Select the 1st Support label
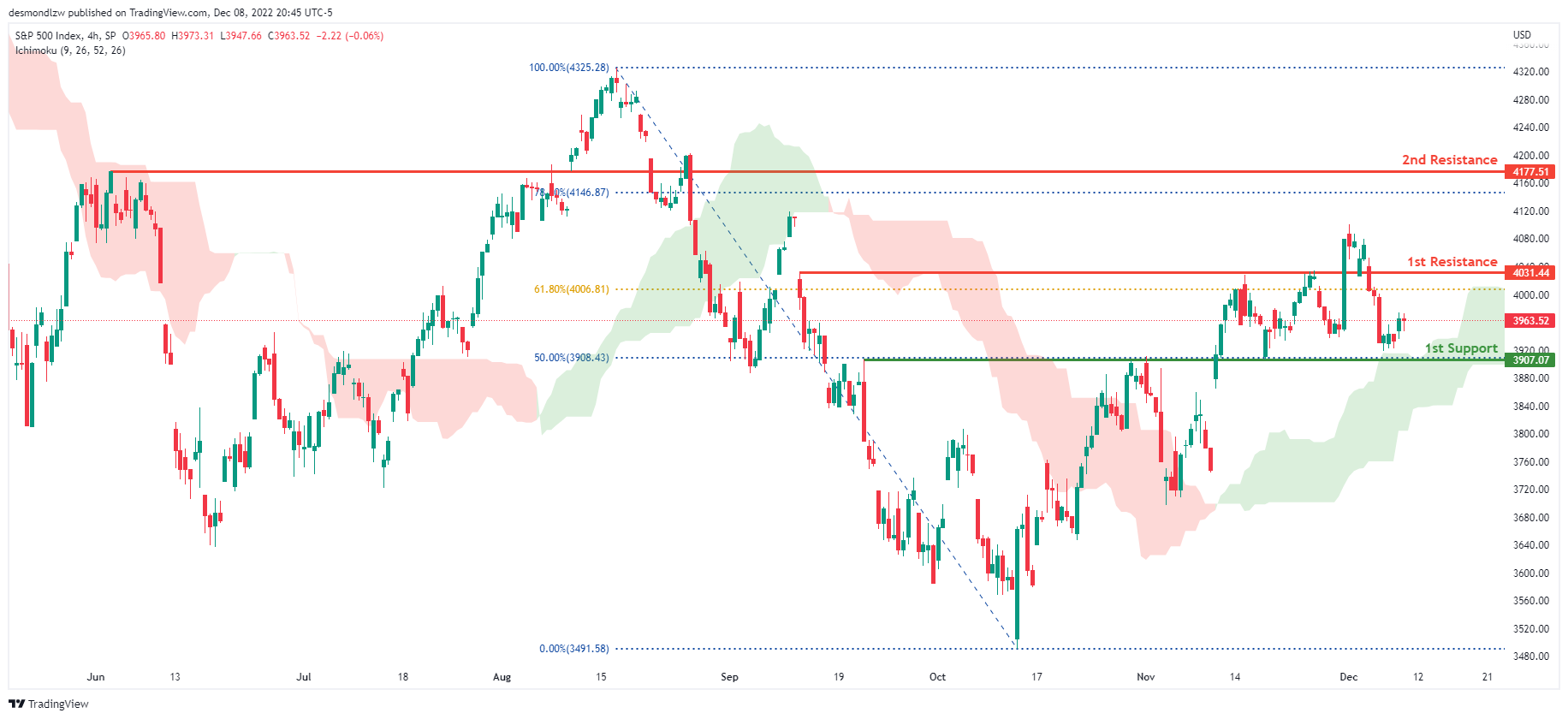 [x=1461, y=348]
